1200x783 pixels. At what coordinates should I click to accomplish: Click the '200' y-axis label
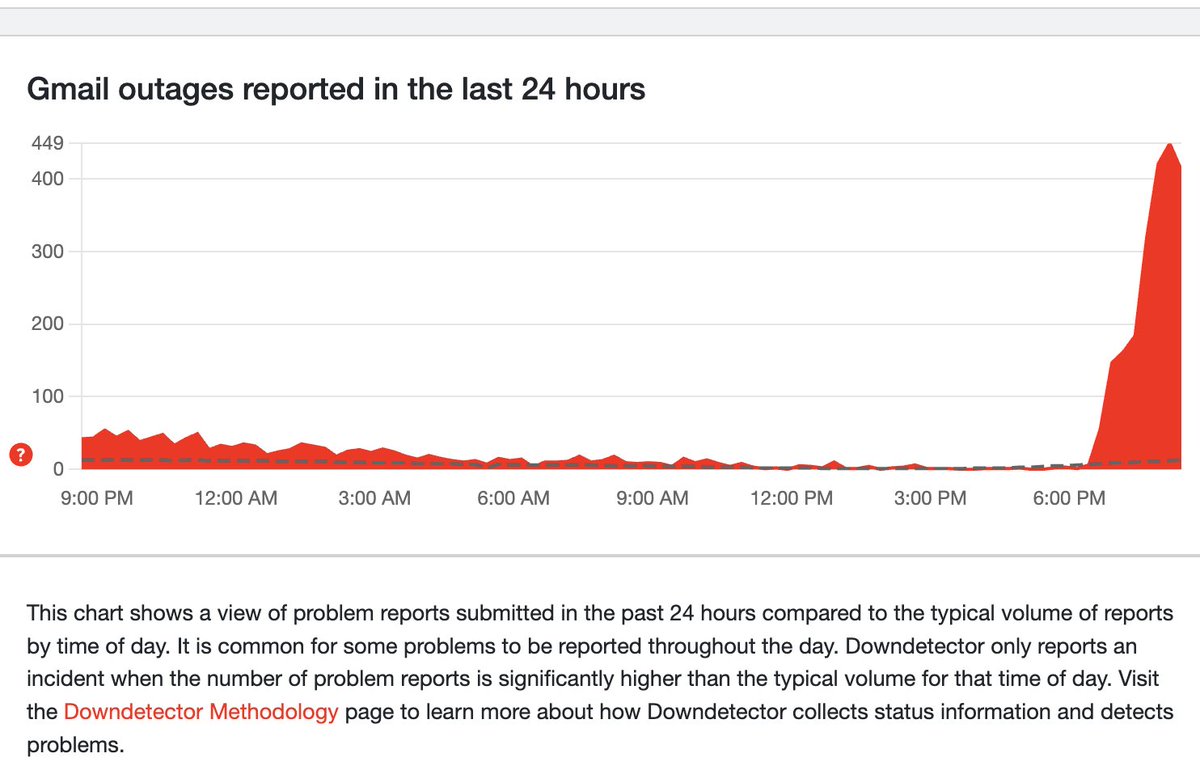coord(49,324)
